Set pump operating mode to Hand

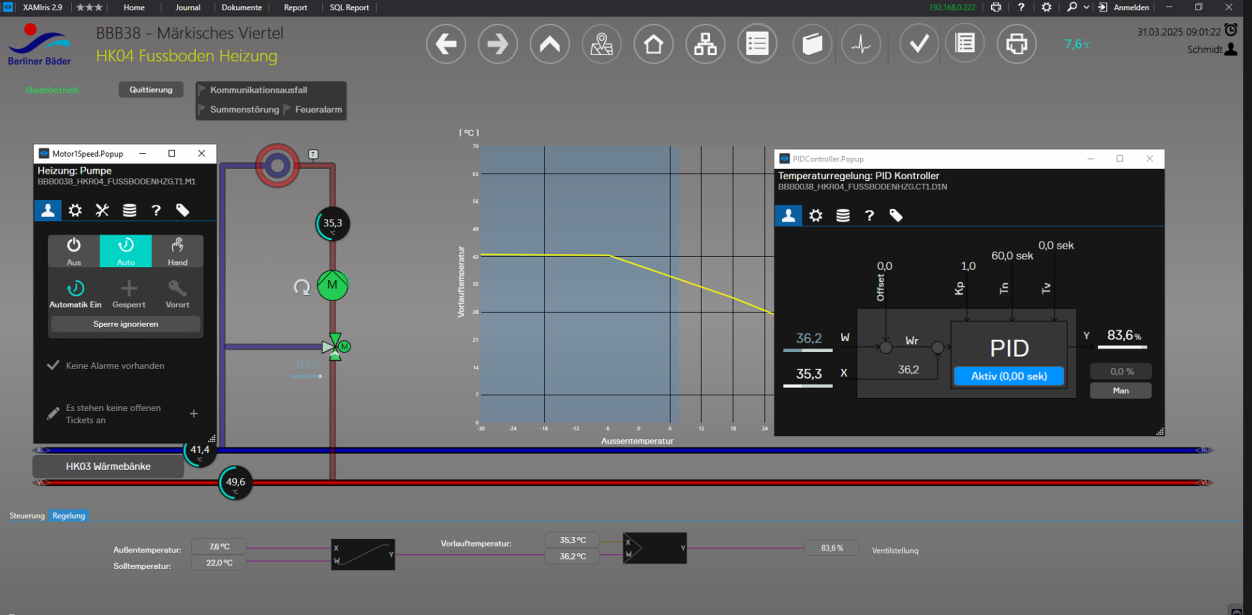click(177, 251)
